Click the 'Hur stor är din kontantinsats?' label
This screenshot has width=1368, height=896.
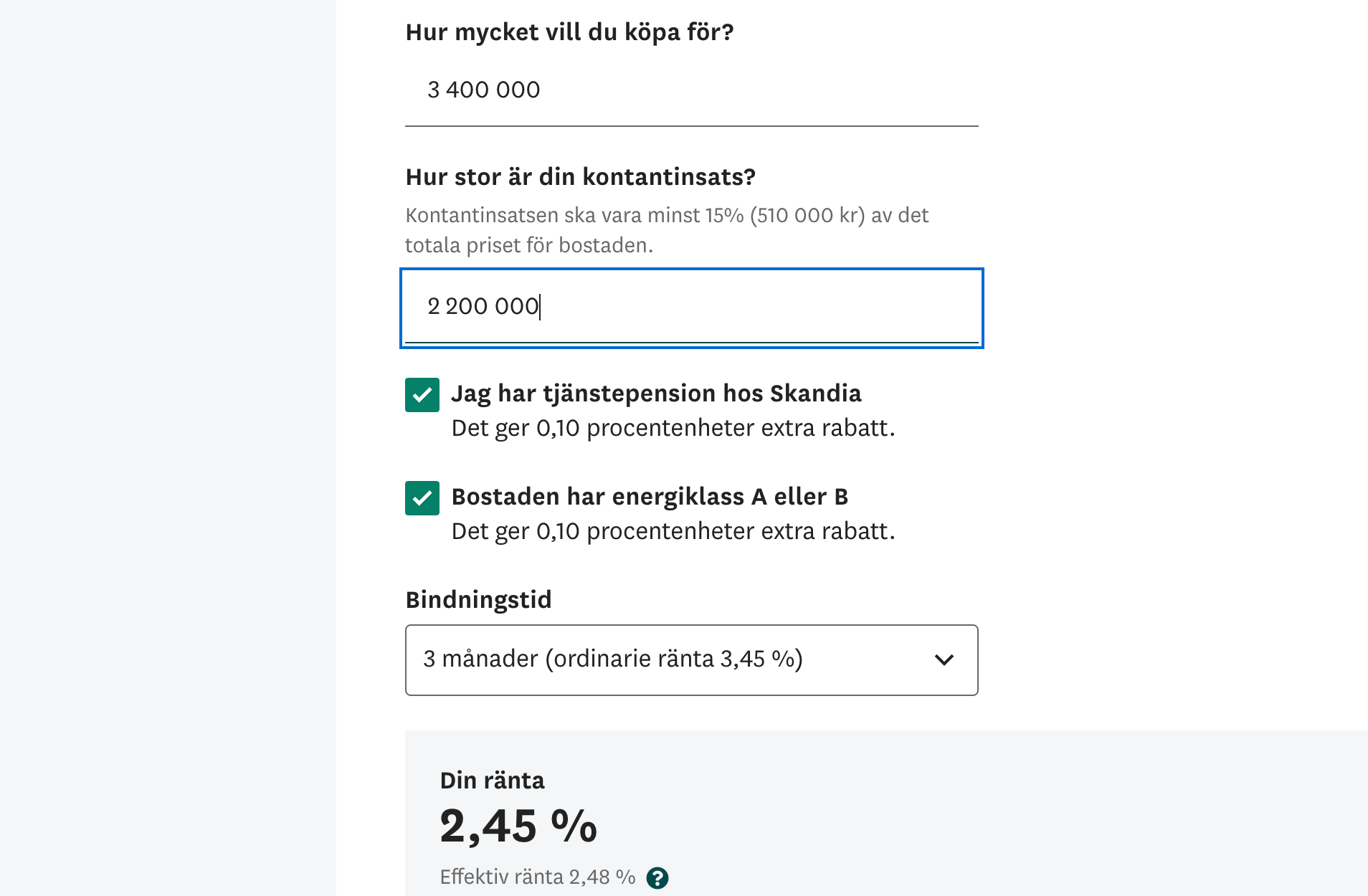[x=580, y=177]
